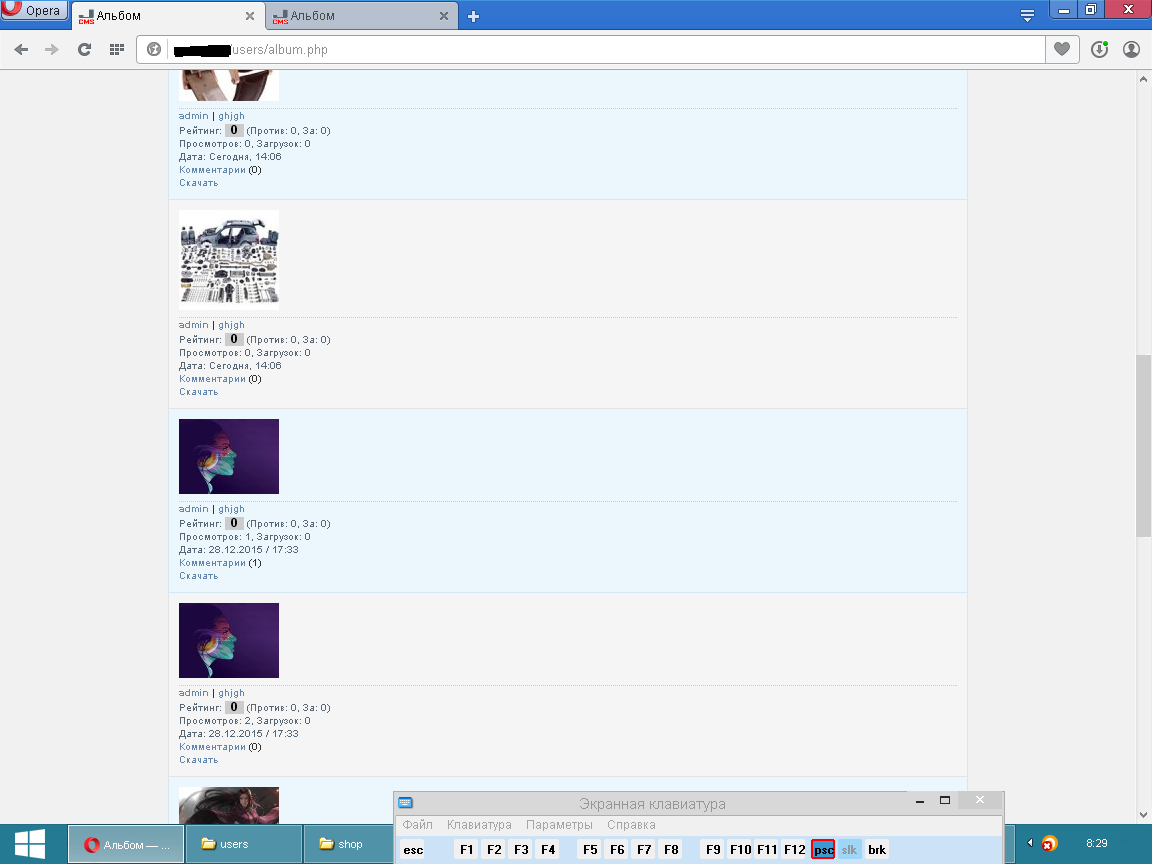
Task: Click Скачать under photo with Комментарии (1)
Action: 198,577
